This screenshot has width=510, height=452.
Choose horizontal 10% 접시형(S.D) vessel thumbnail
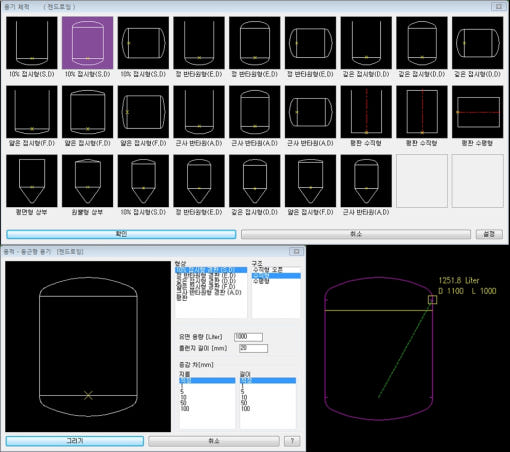[x=143, y=43]
